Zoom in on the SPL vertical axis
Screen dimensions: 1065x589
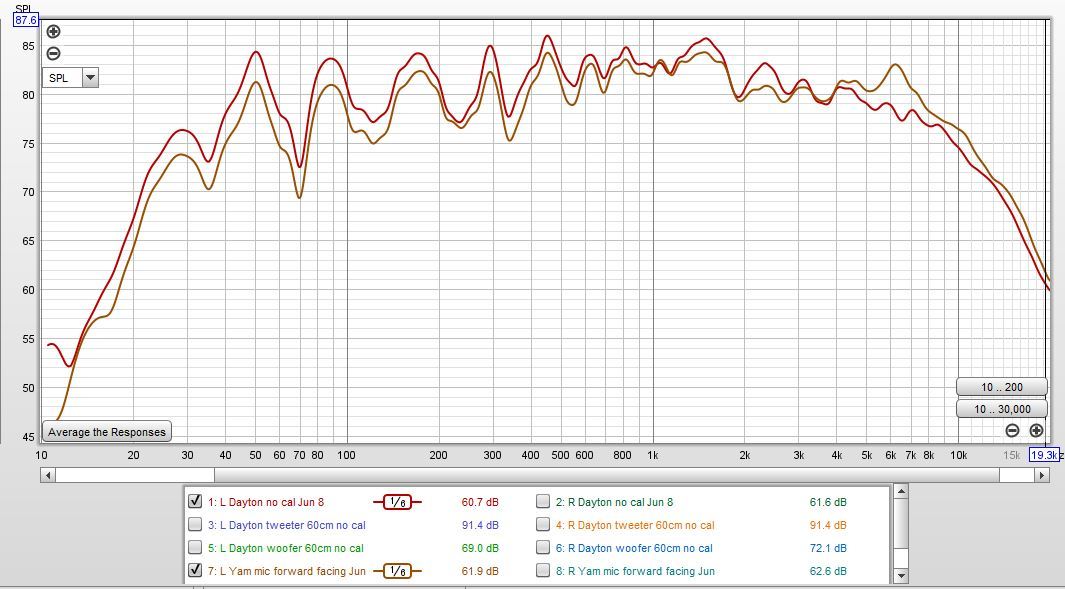[x=54, y=32]
